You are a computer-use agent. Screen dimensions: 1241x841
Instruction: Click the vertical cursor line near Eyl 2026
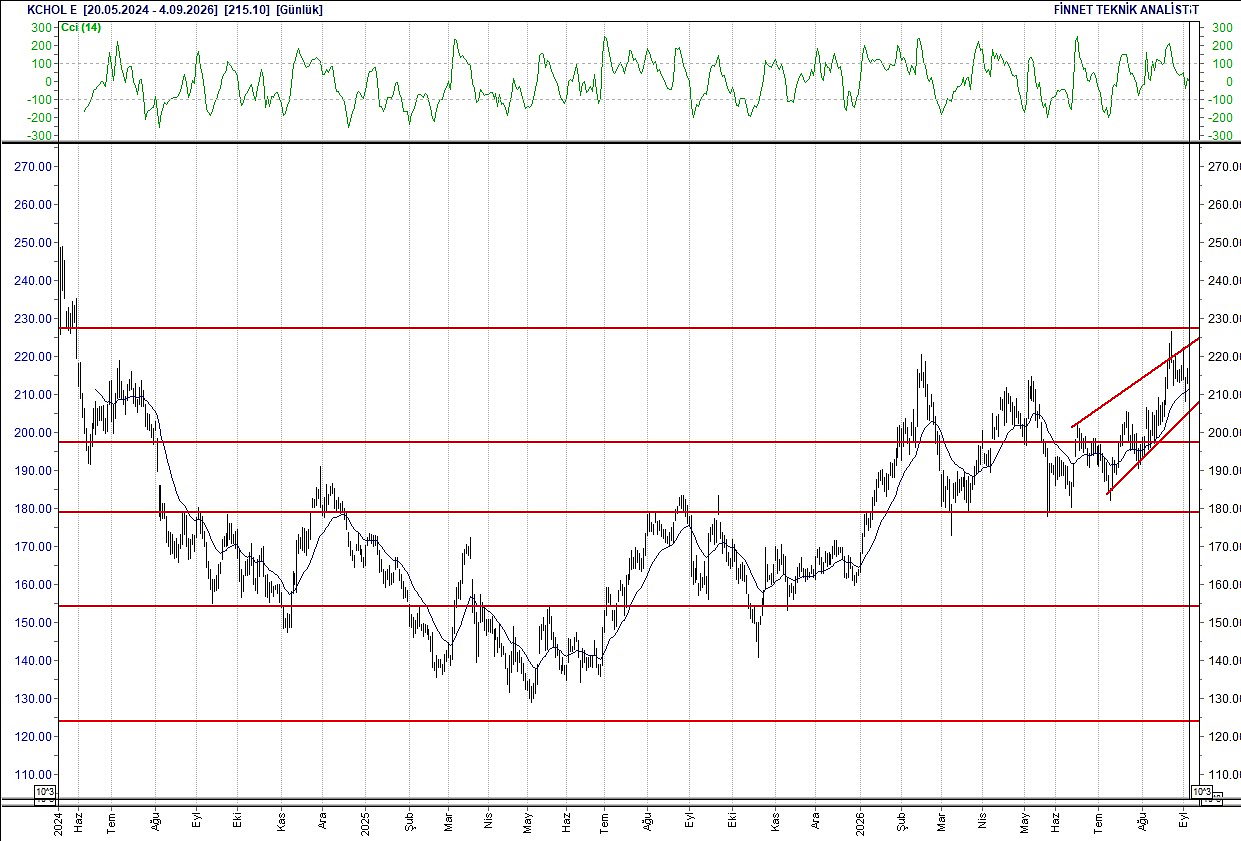pos(1188,470)
